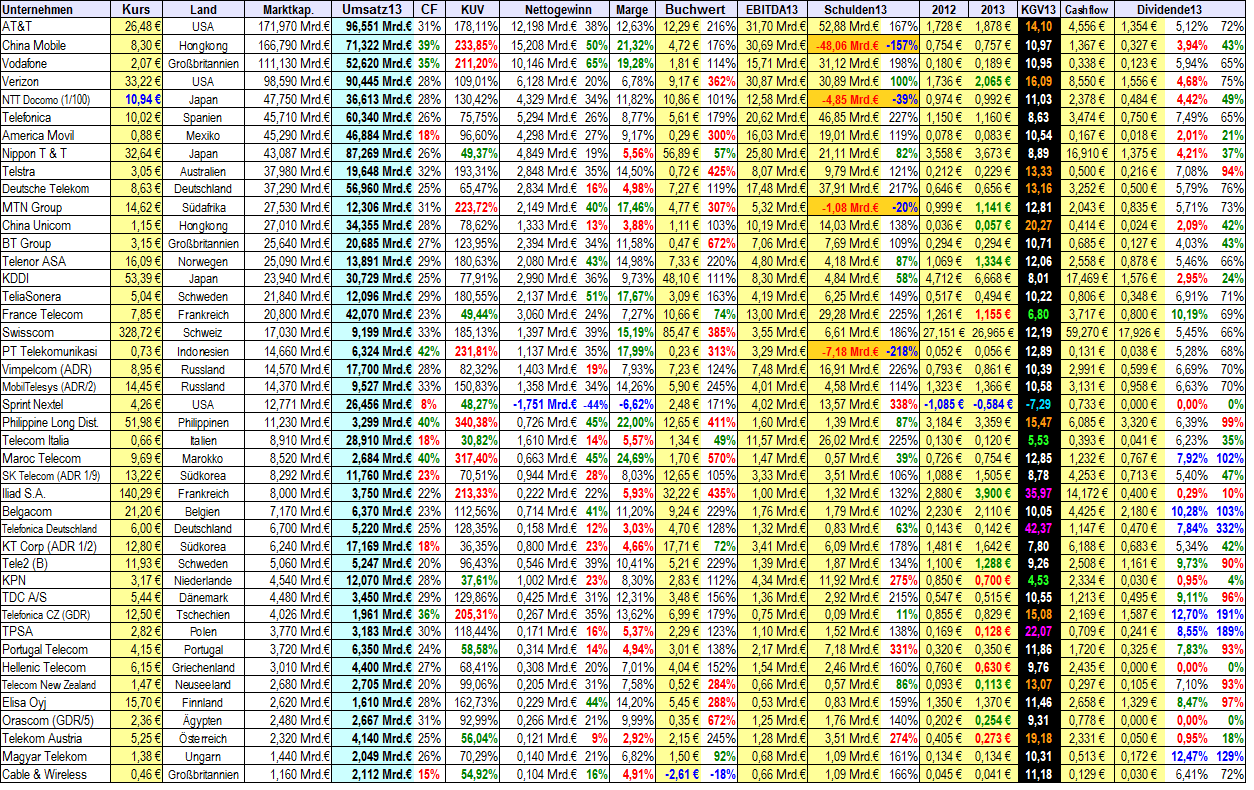Click the Indonesien country cell

click(203, 352)
